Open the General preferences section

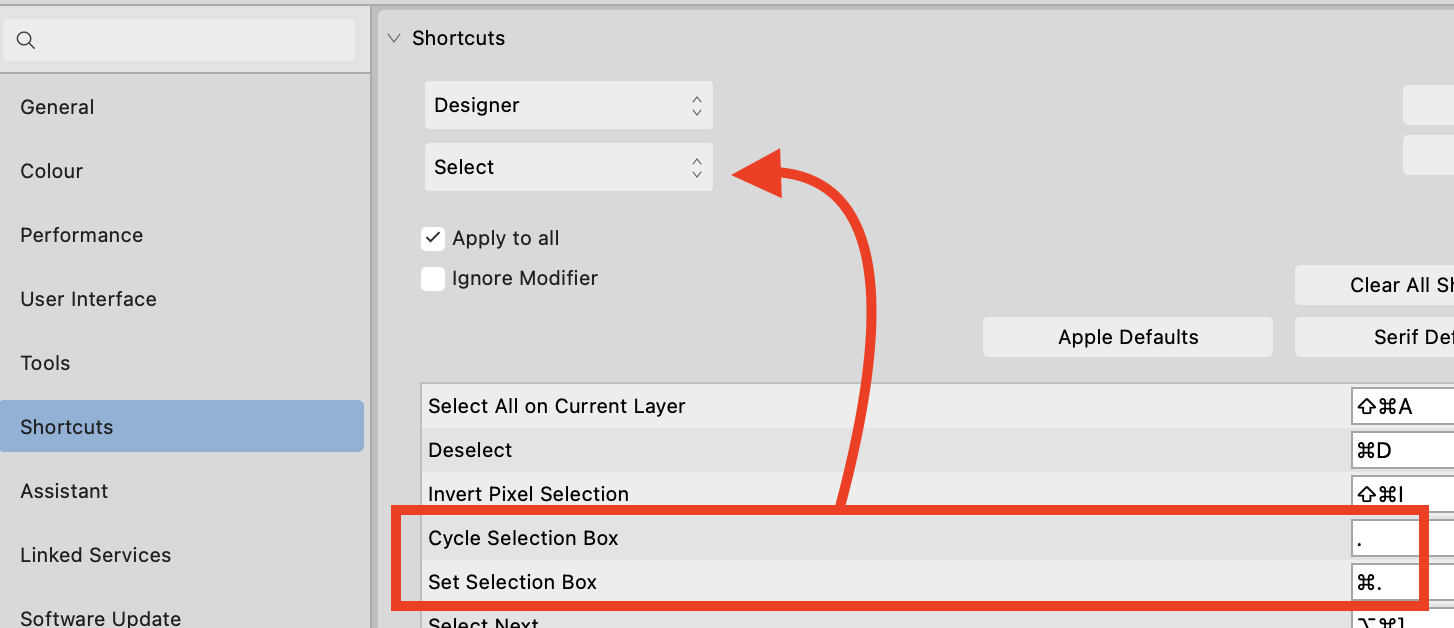tap(57, 106)
